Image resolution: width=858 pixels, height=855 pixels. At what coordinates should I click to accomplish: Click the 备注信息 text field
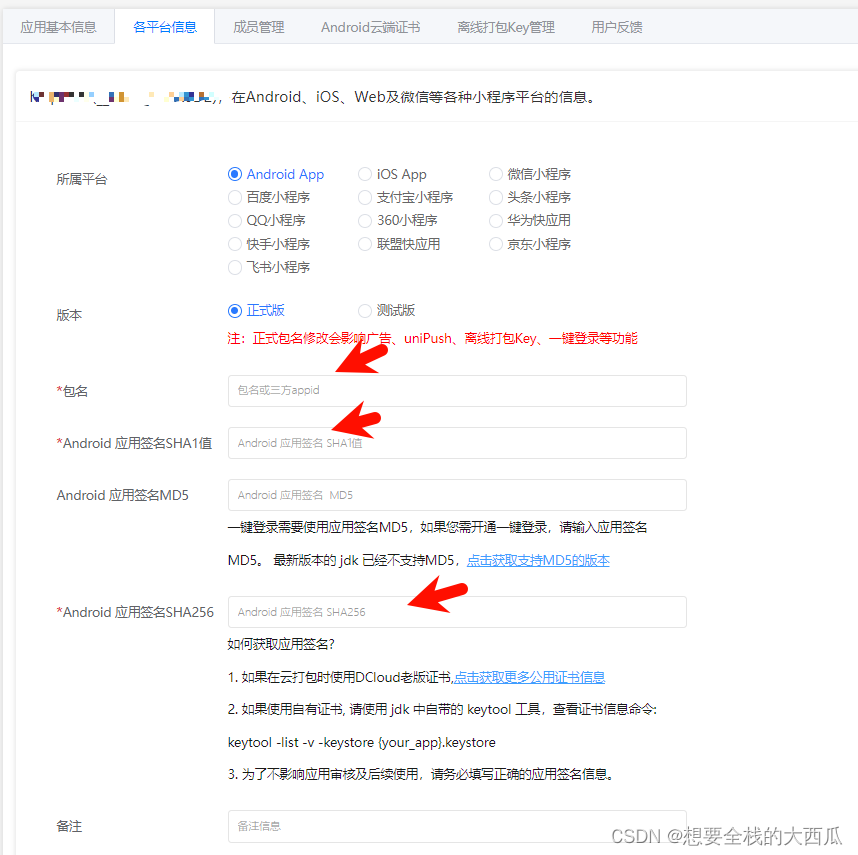pyautogui.click(x=456, y=826)
